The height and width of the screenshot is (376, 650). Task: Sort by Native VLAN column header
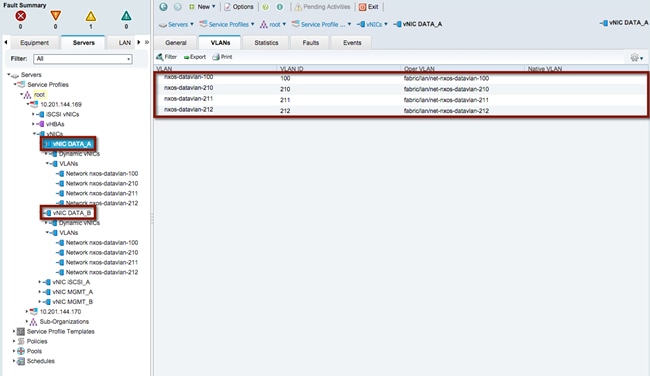click(x=586, y=69)
